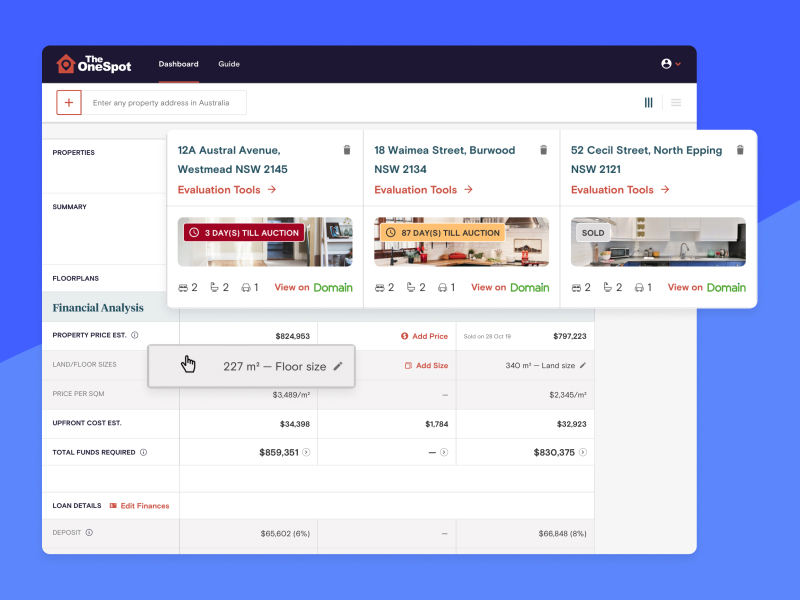Click bathroom icon on Cecil Street card
The image size is (800, 600).
pyautogui.click(x=607, y=288)
